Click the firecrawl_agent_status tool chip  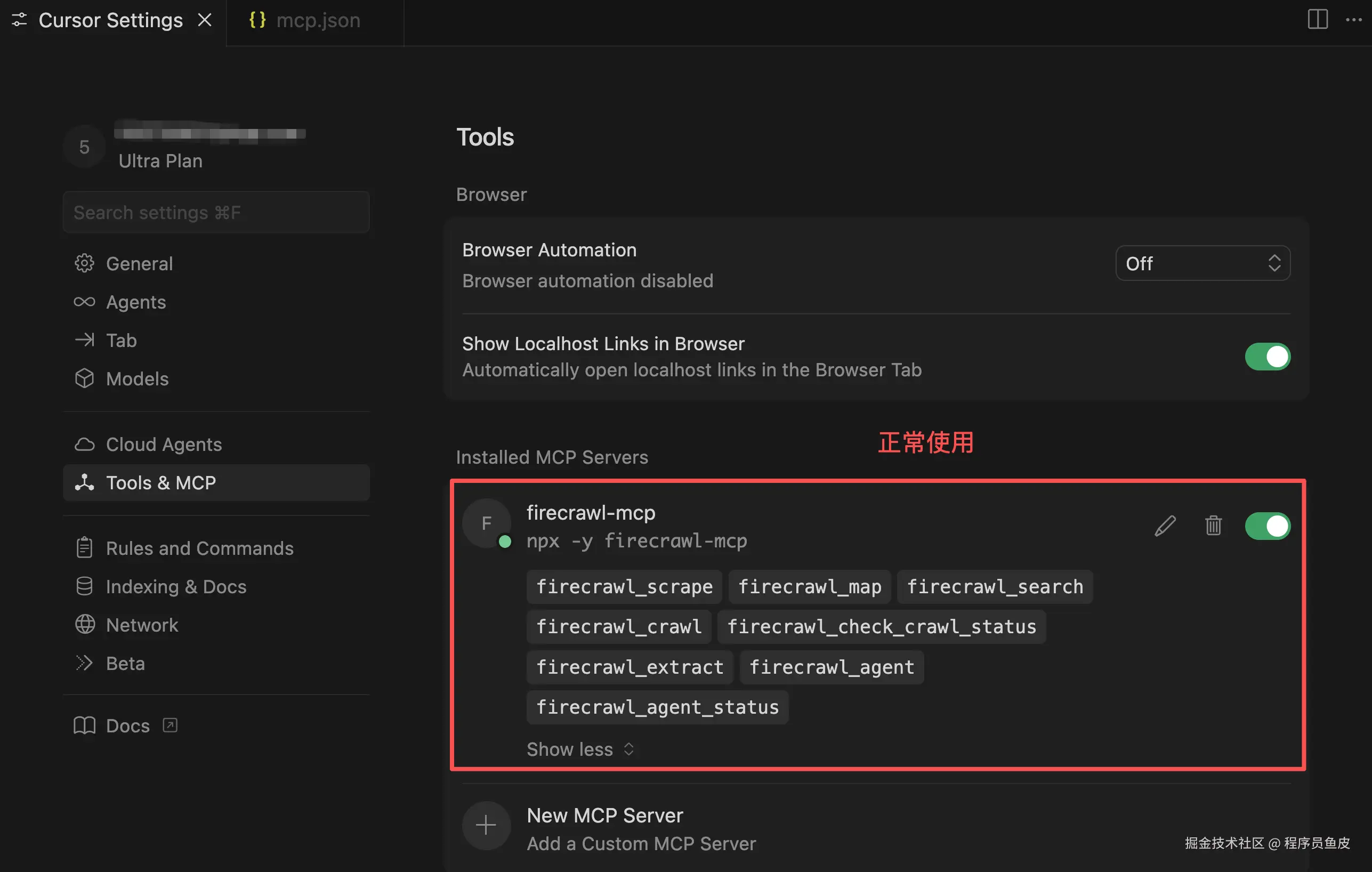point(657,707)
